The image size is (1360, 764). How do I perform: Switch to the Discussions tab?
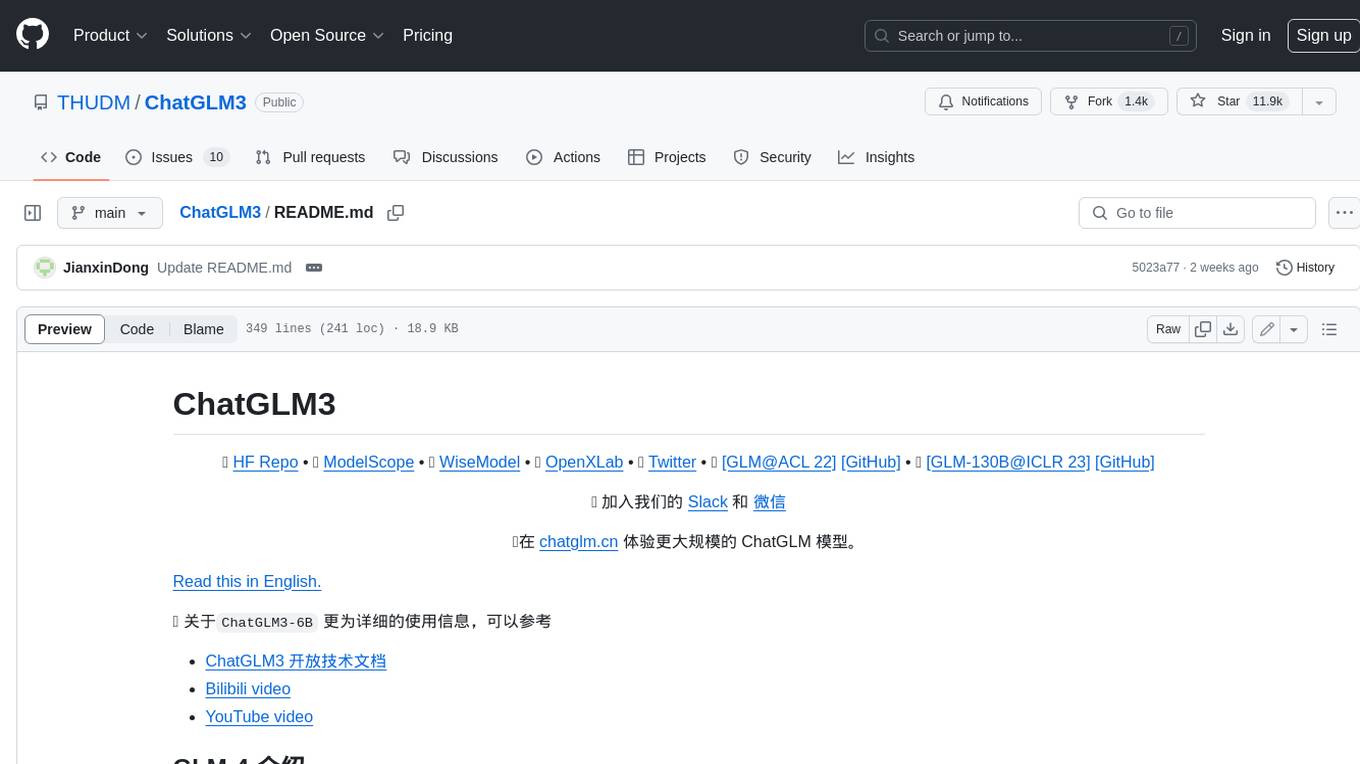(x=445, y=157)
